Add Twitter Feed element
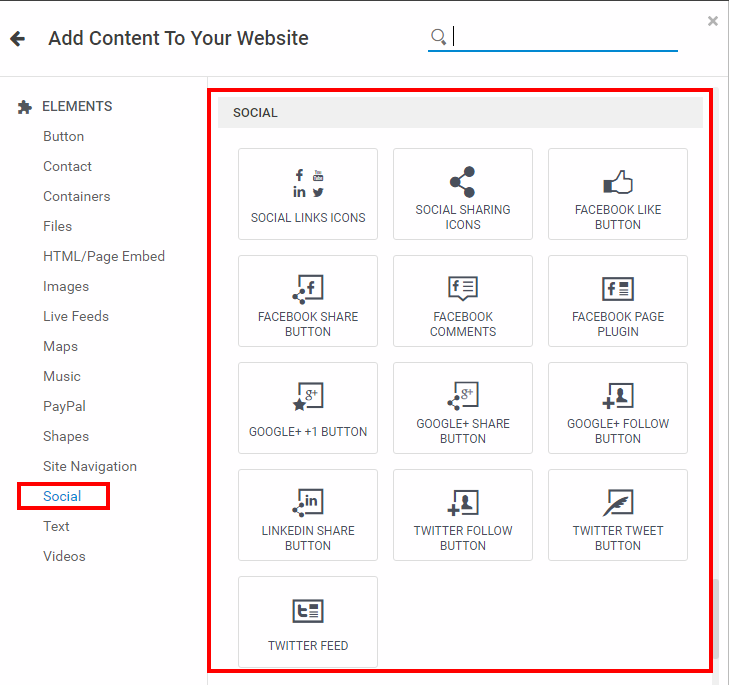Image resolution: width=729 pixels, height=685 pixels. (308, 622)
